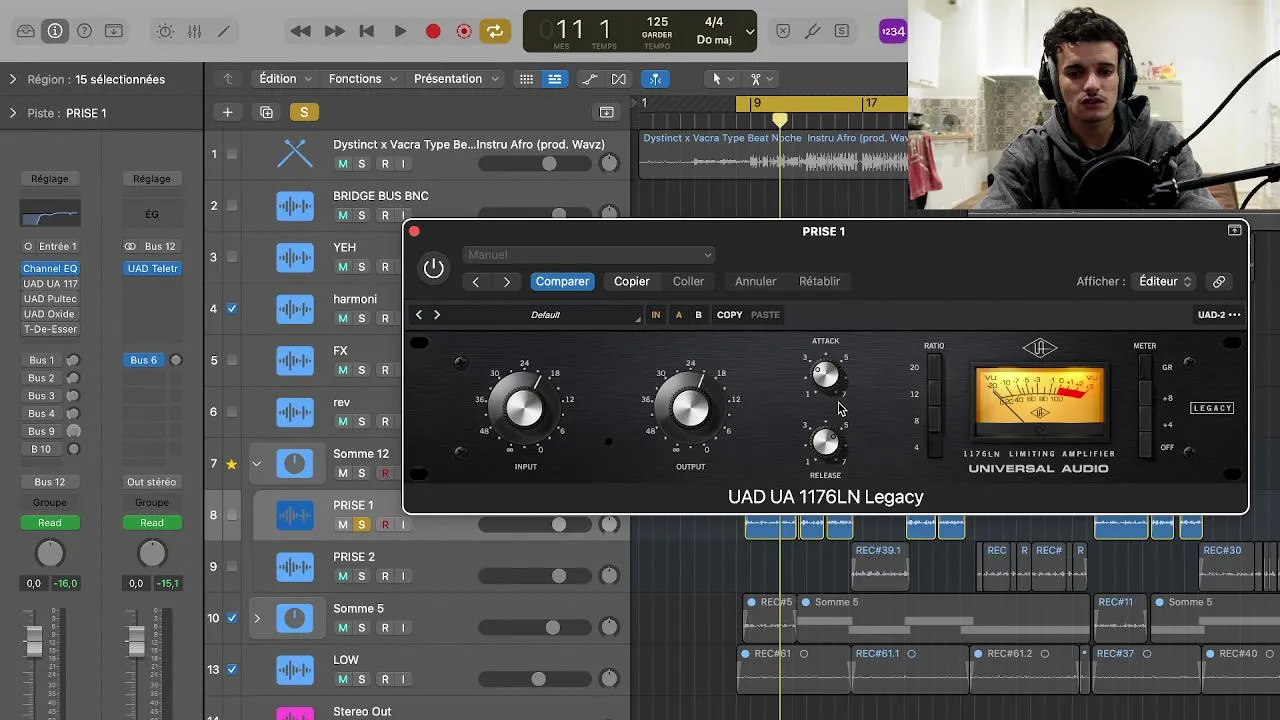Open the Editors pencil icon

[223, 31]
